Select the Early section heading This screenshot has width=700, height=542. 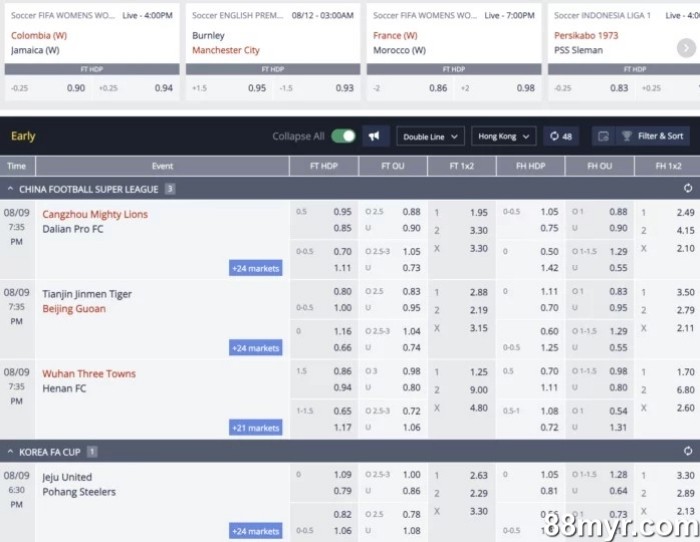[23, 136]
